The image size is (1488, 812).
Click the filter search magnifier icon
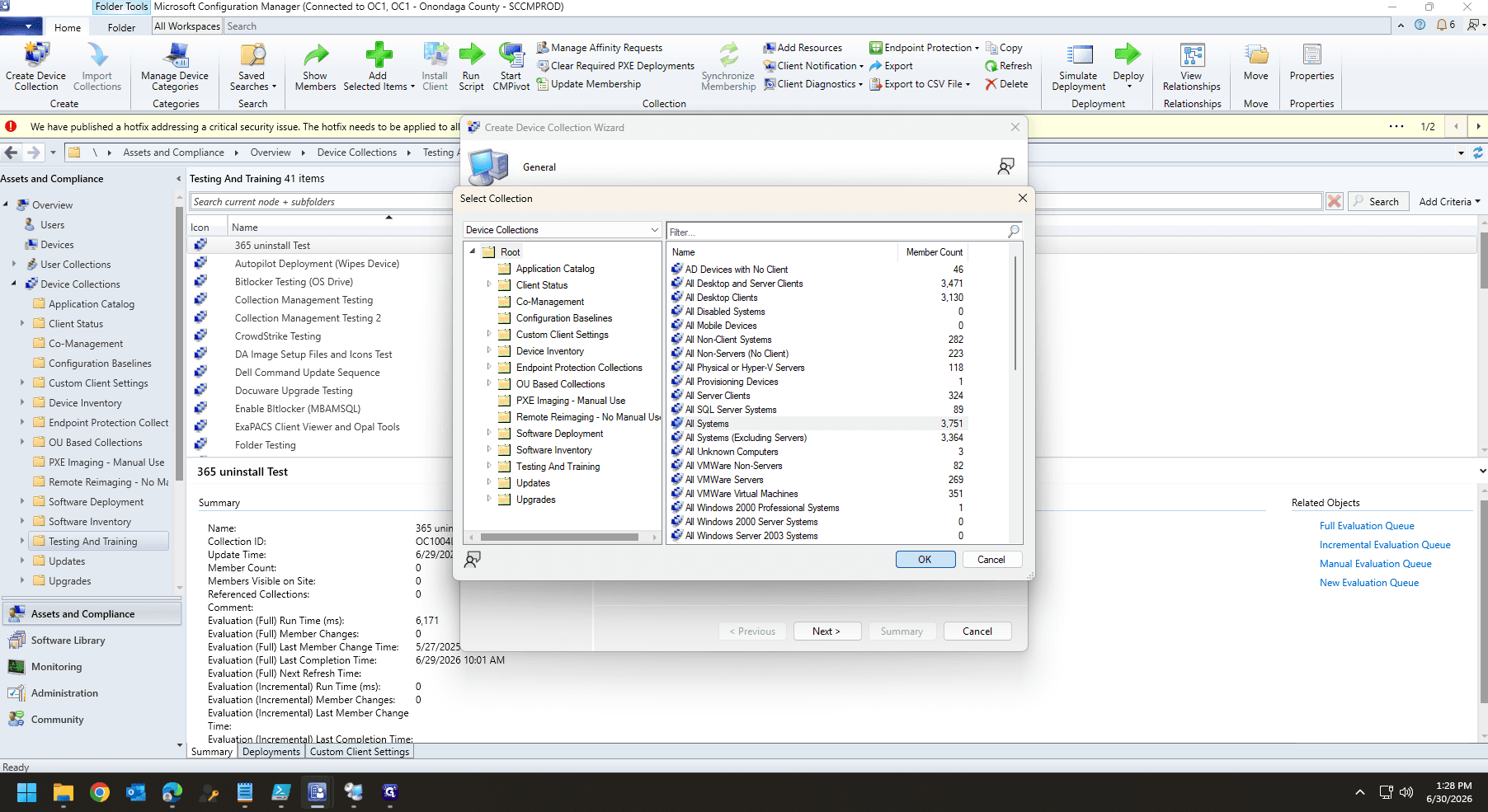(x=1014, y=232)
